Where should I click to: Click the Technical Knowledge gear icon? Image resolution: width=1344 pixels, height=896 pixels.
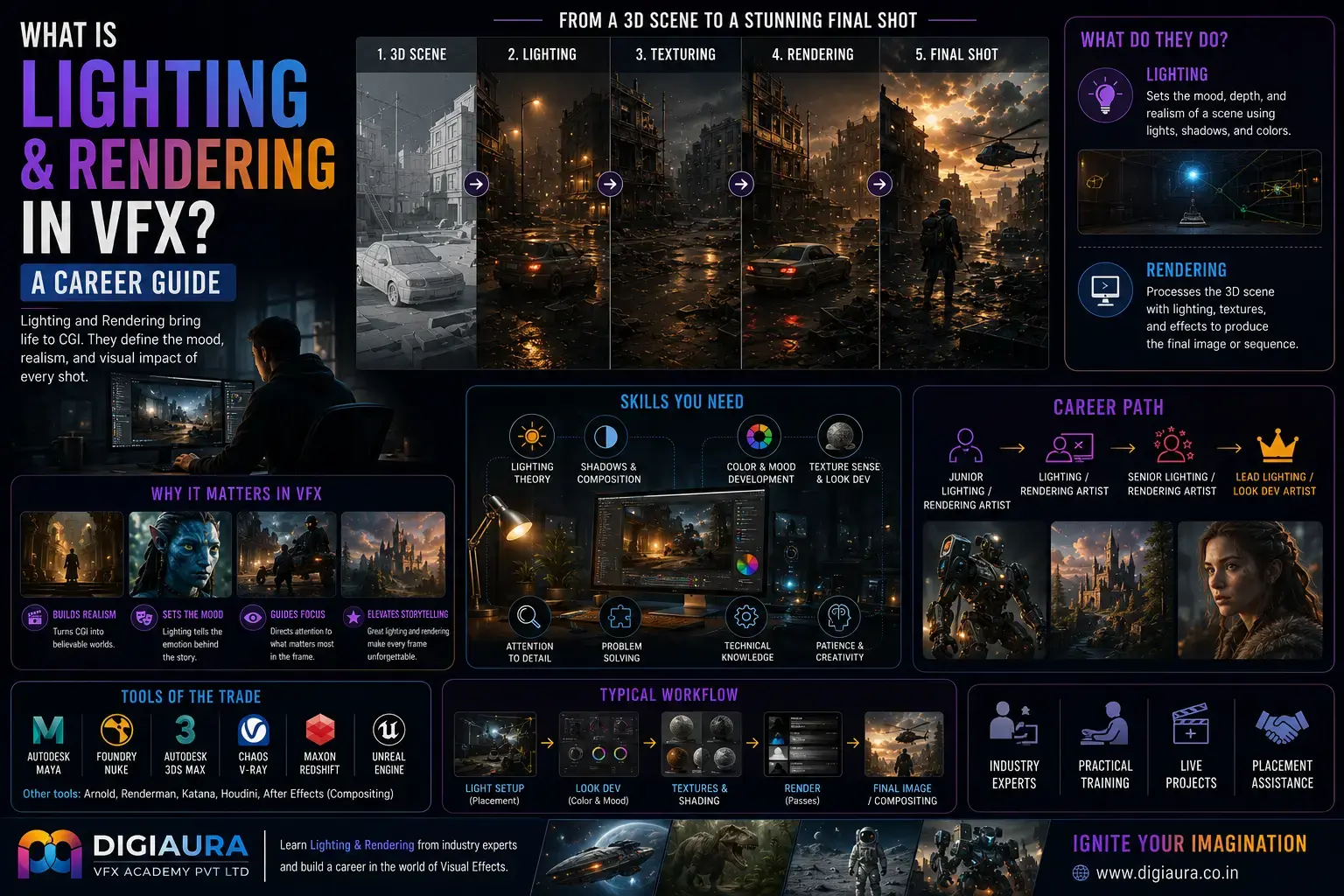(x=746, y=617)
